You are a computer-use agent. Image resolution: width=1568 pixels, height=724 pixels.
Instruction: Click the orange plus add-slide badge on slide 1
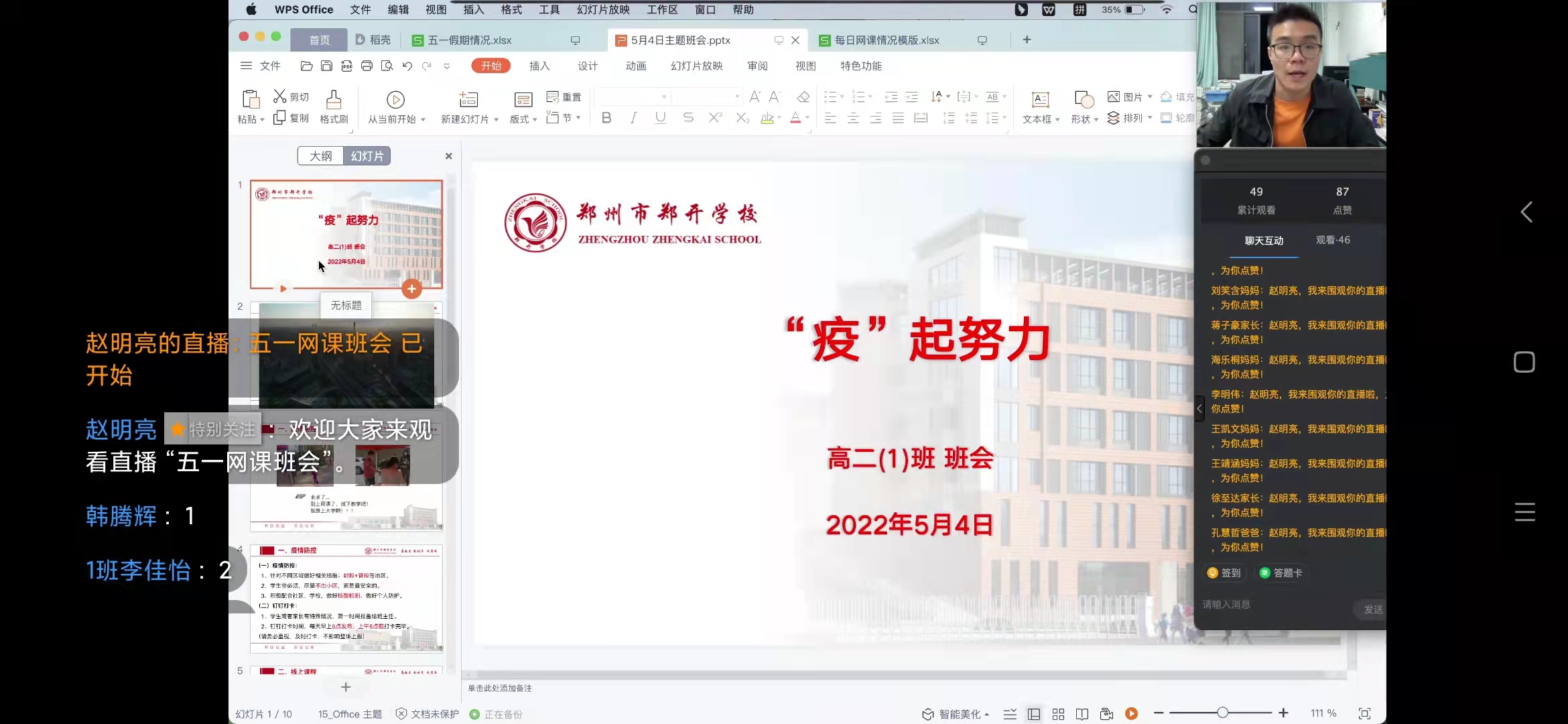pyautogui.click(x=411, y=289)
